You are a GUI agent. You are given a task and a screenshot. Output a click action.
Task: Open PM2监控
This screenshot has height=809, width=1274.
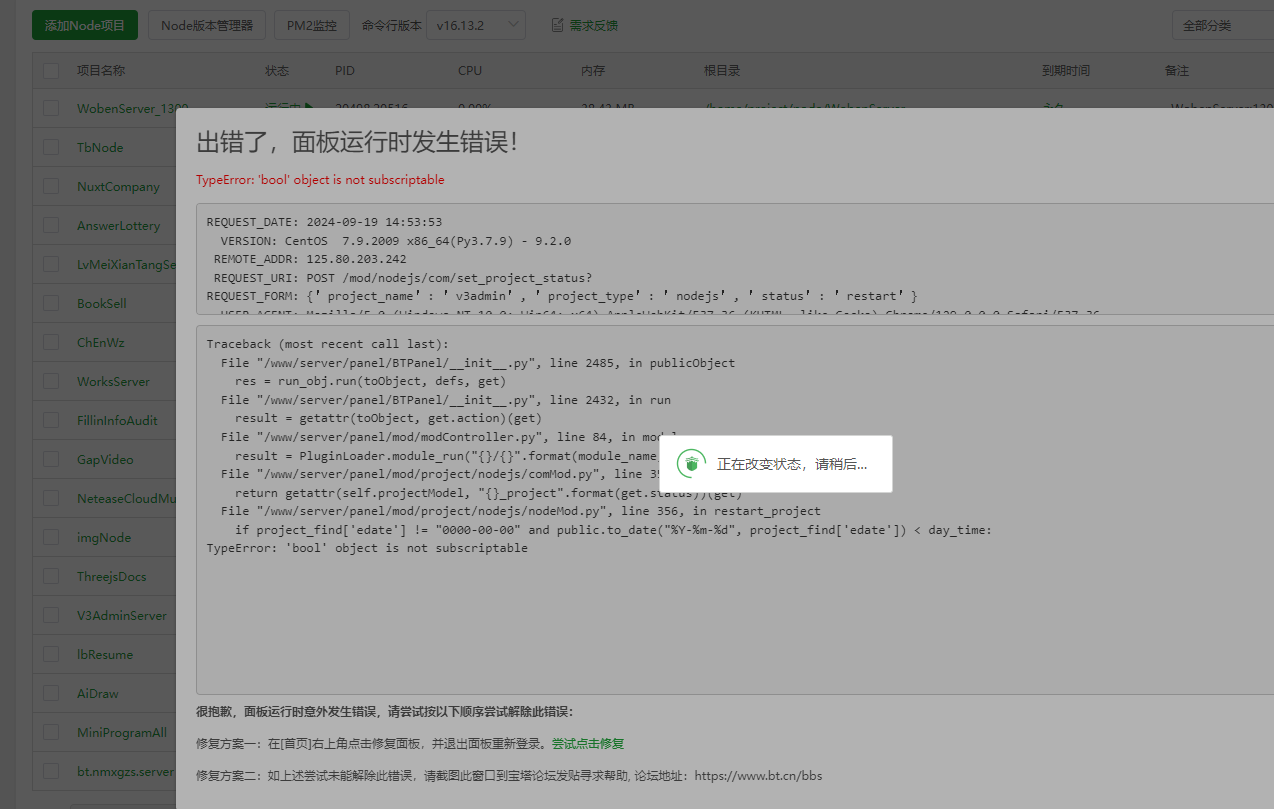point(311,26)
